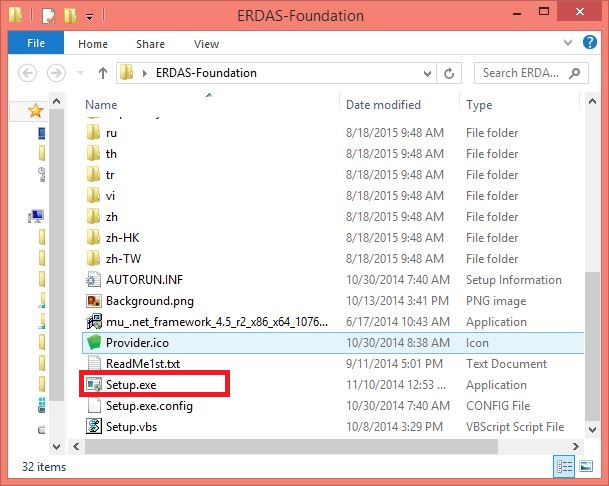This screenshot has height=486, width=609.
Task: Expand the ribbon with the chevron
Action: 568,42
